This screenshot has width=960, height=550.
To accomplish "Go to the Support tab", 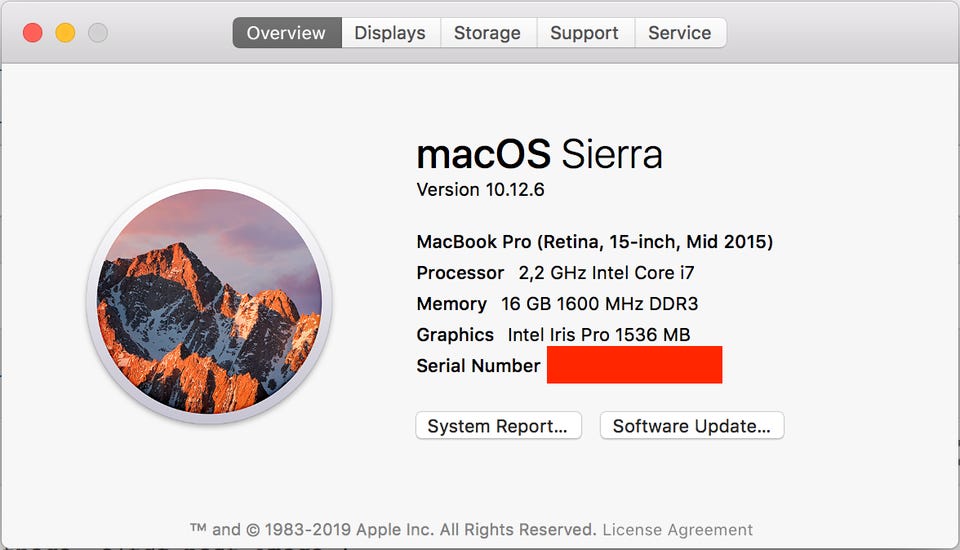I will pyautogui.click(x=584, y=33).
